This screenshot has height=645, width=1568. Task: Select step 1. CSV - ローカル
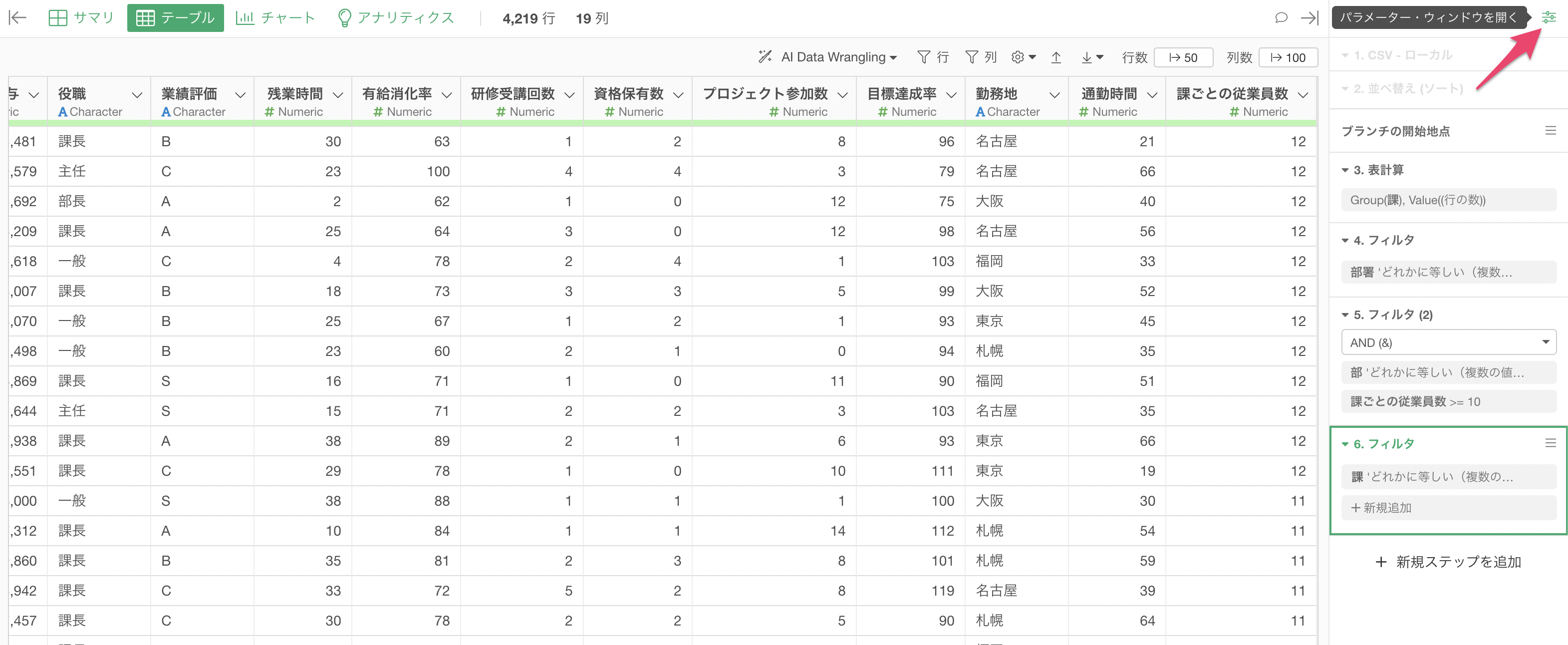(1402, 55)
